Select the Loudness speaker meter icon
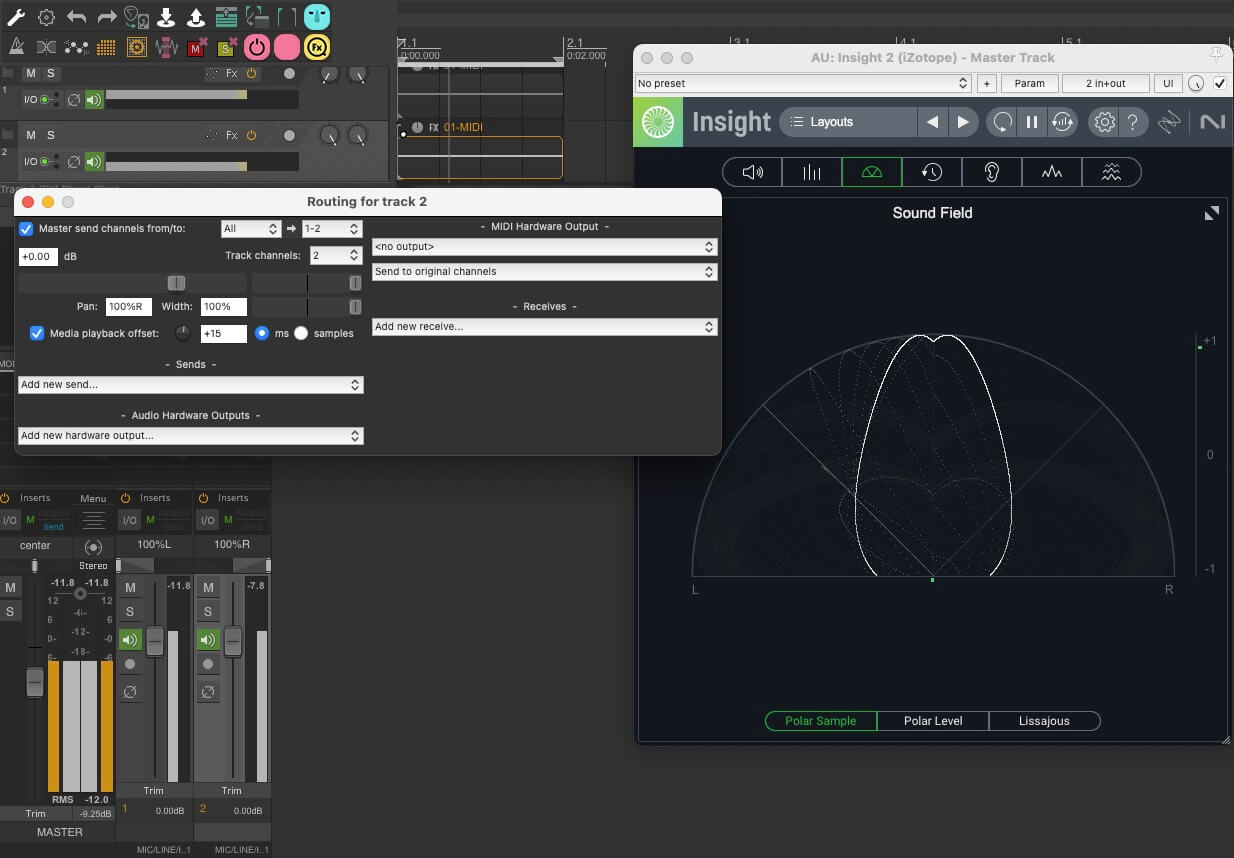Image resolution: width=1234 pixels, height=858 pixels. 752,172
